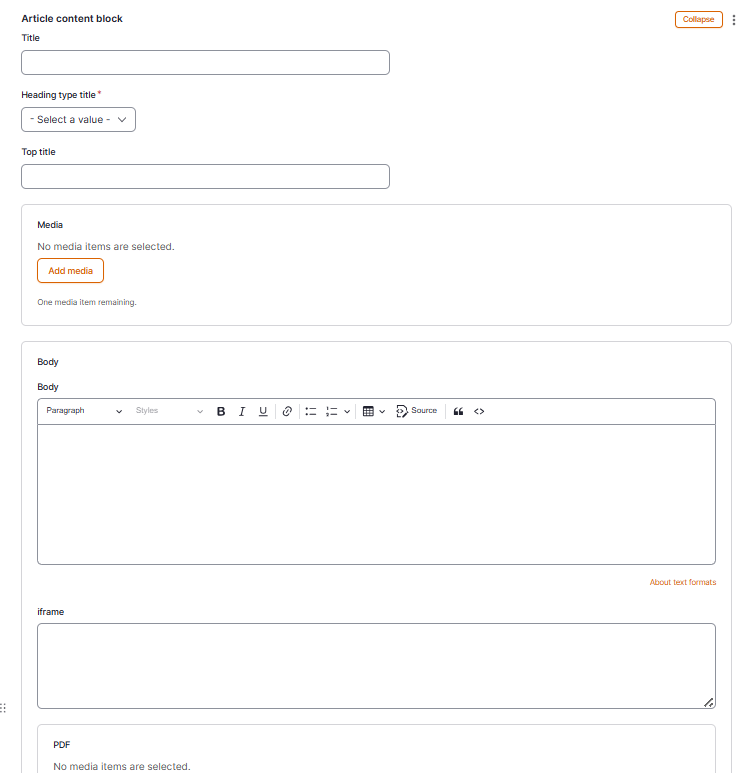The image size is (740, 773).
Task: Click into the iframe text area
Action: (x=376, y=666)
